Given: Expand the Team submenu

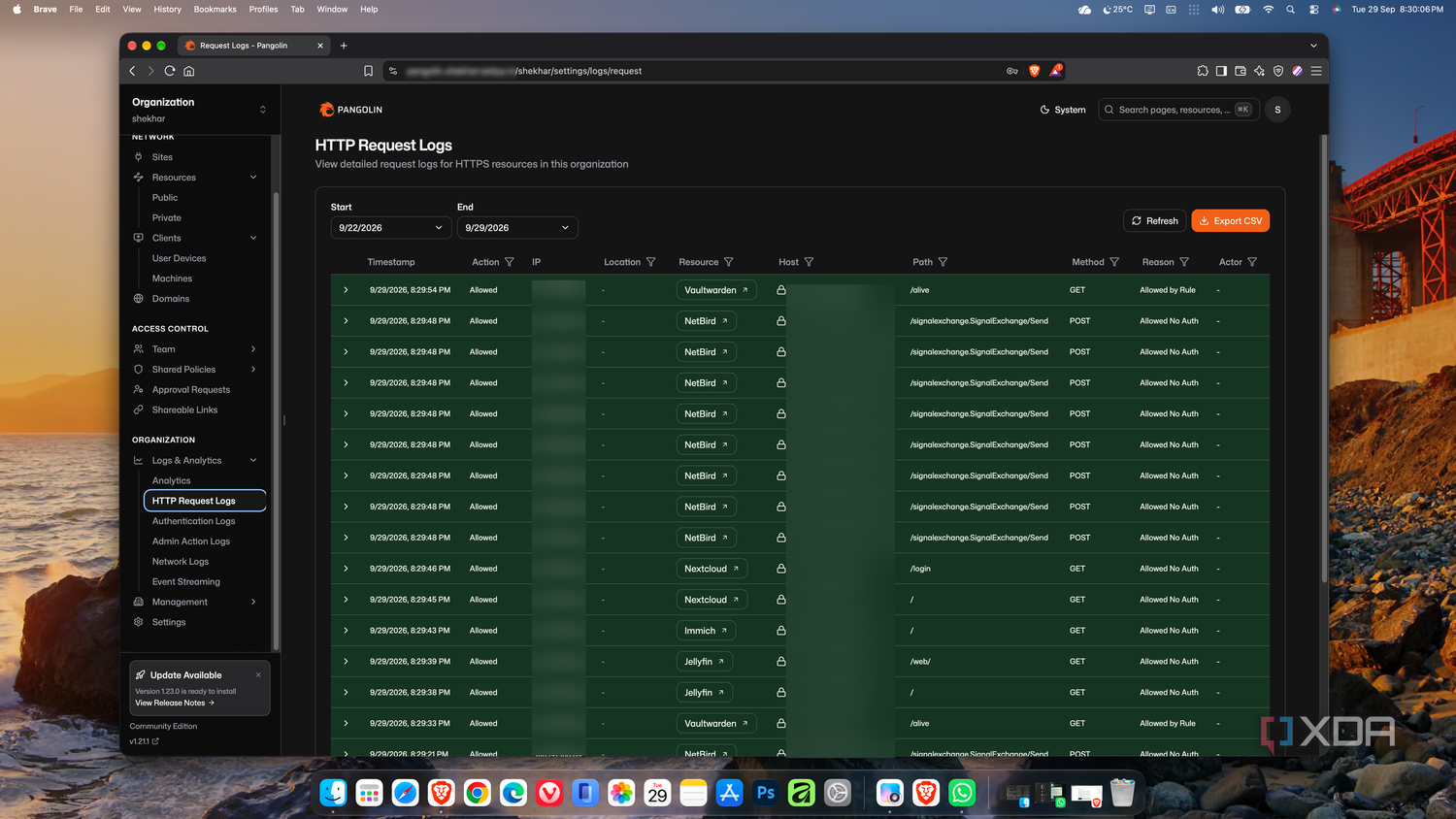Looking at the screenshot, I should (x=253, y=349).
